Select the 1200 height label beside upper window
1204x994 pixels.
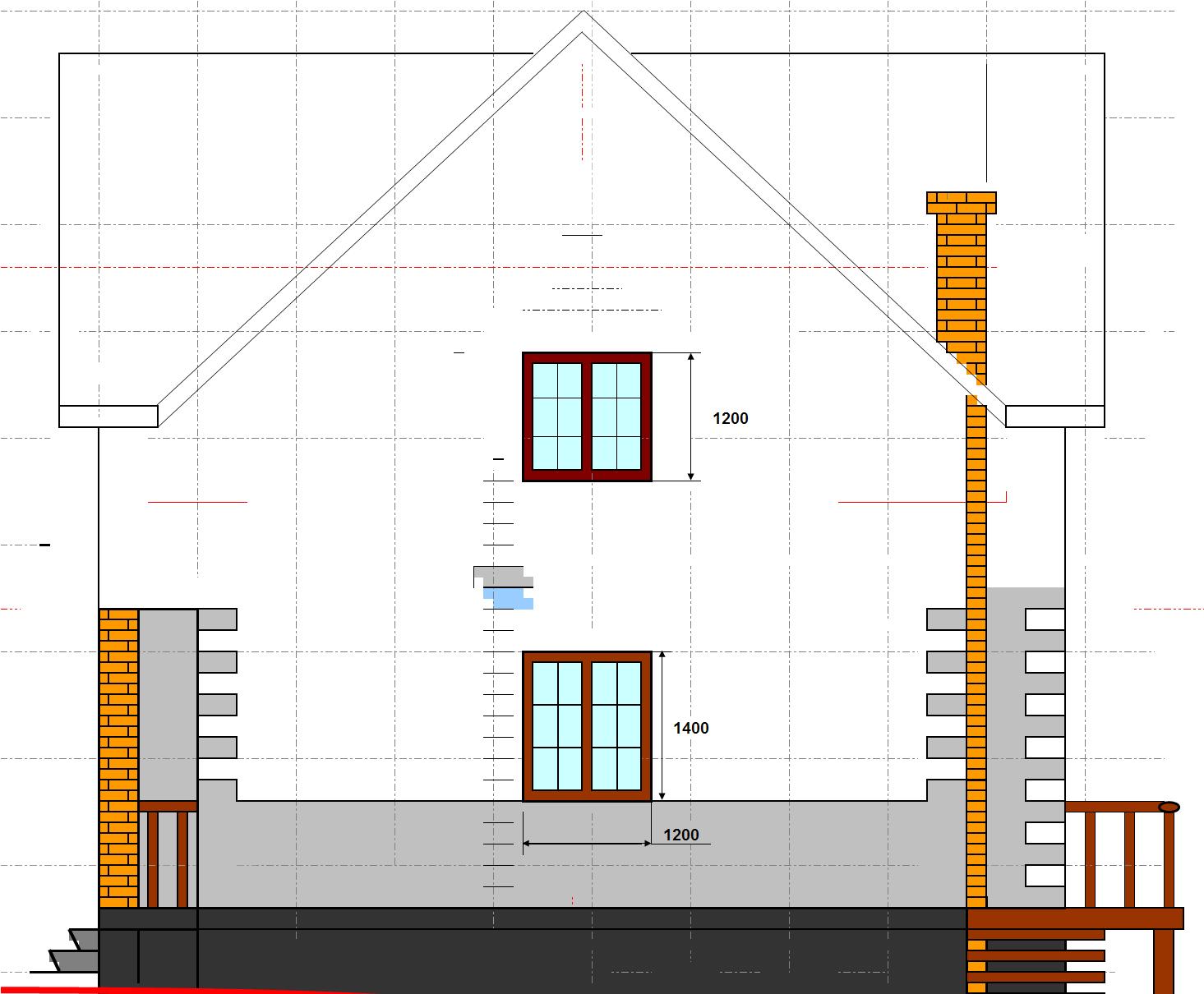coord(730,418)
